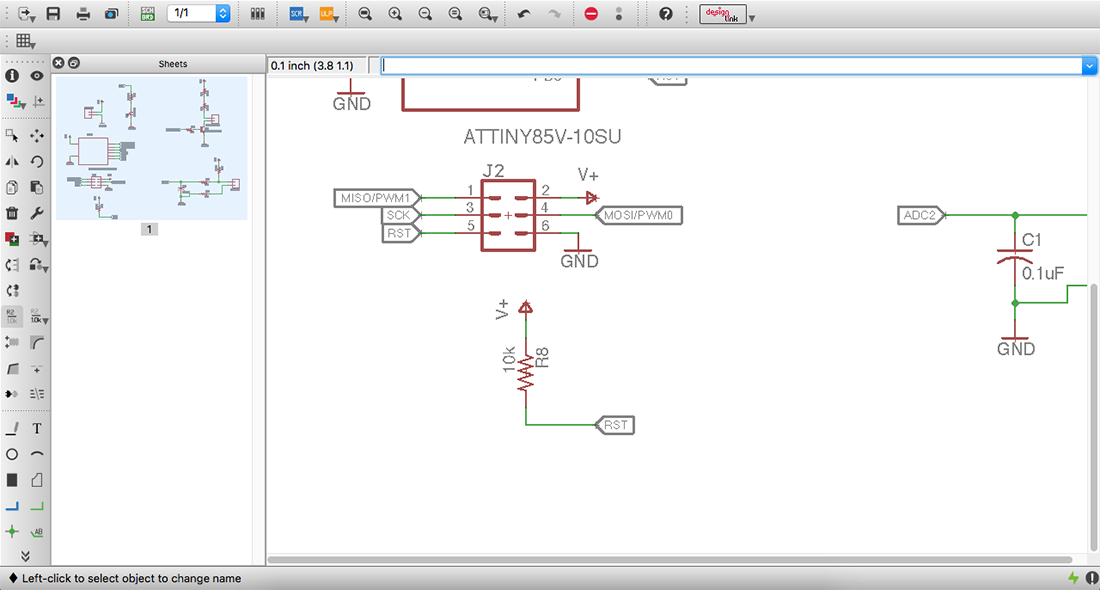Select the Line drawing tool
The width and height of the screenshot is (1100, 590).
(x=12, y=428)
